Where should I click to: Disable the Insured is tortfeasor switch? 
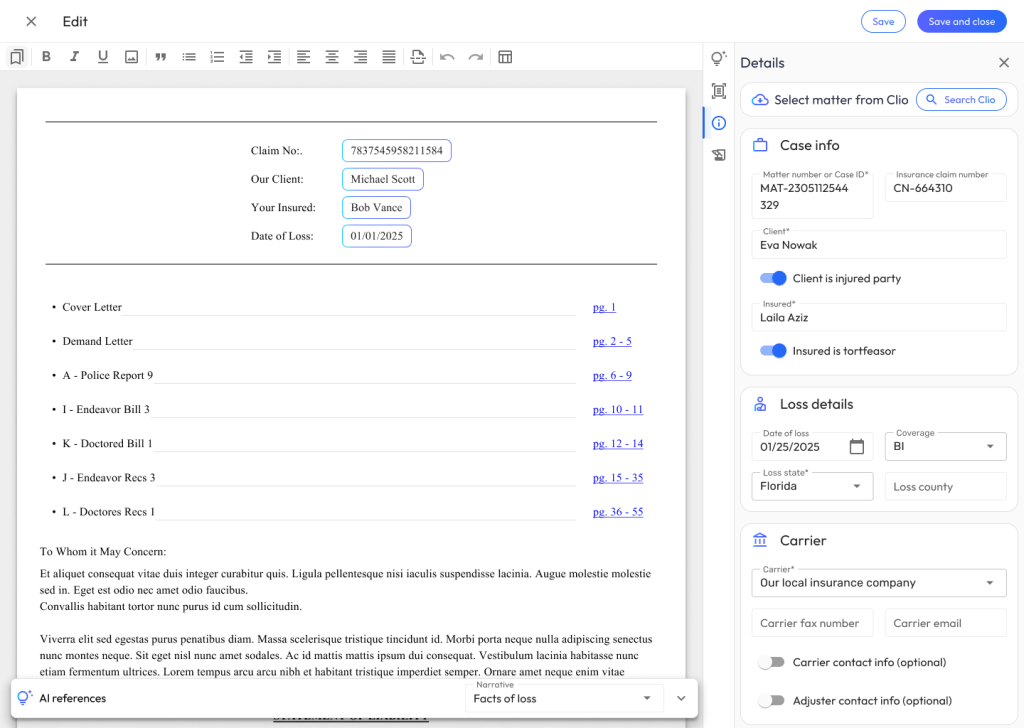[x=773, y=351]
